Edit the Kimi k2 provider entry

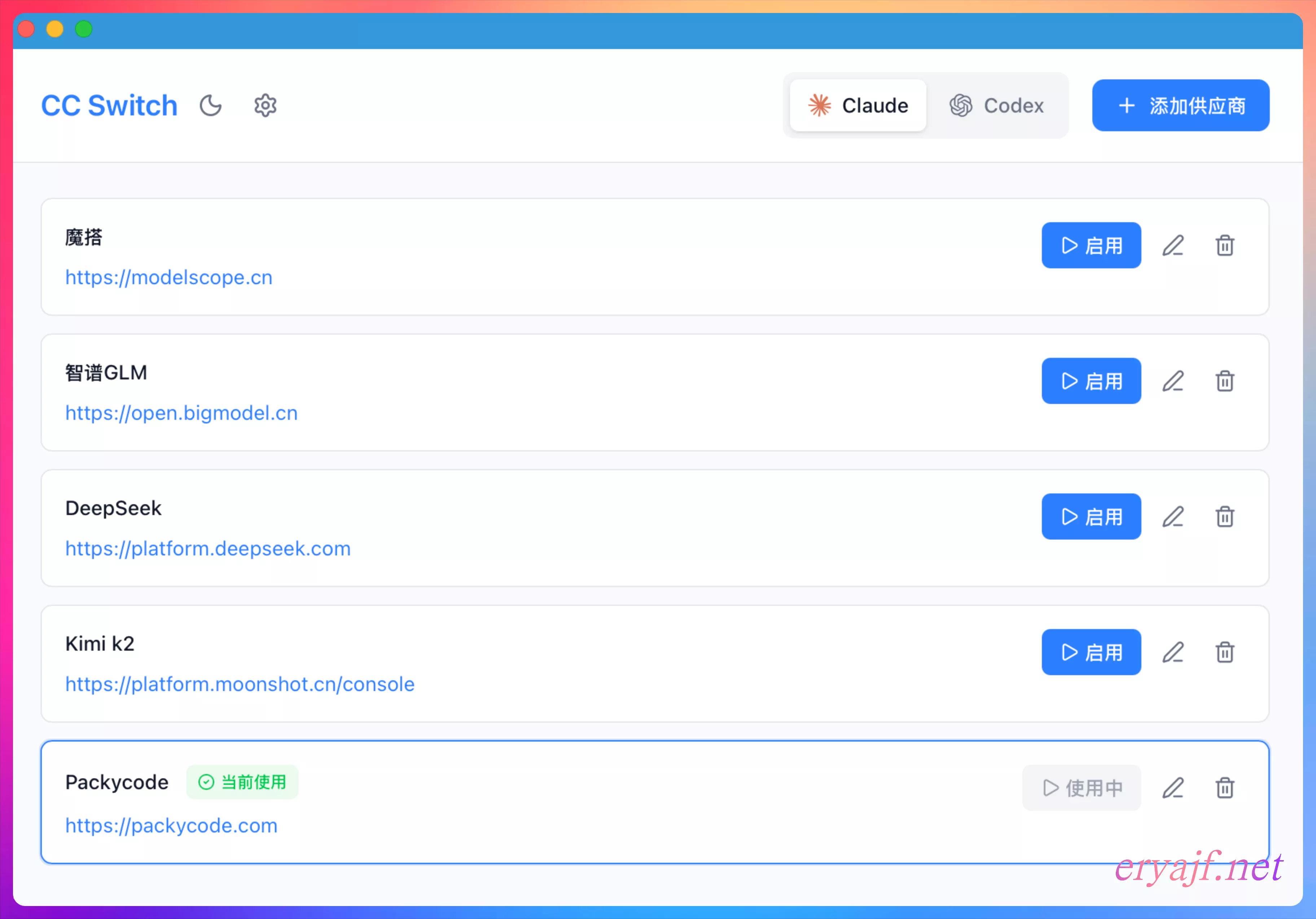1173,652
